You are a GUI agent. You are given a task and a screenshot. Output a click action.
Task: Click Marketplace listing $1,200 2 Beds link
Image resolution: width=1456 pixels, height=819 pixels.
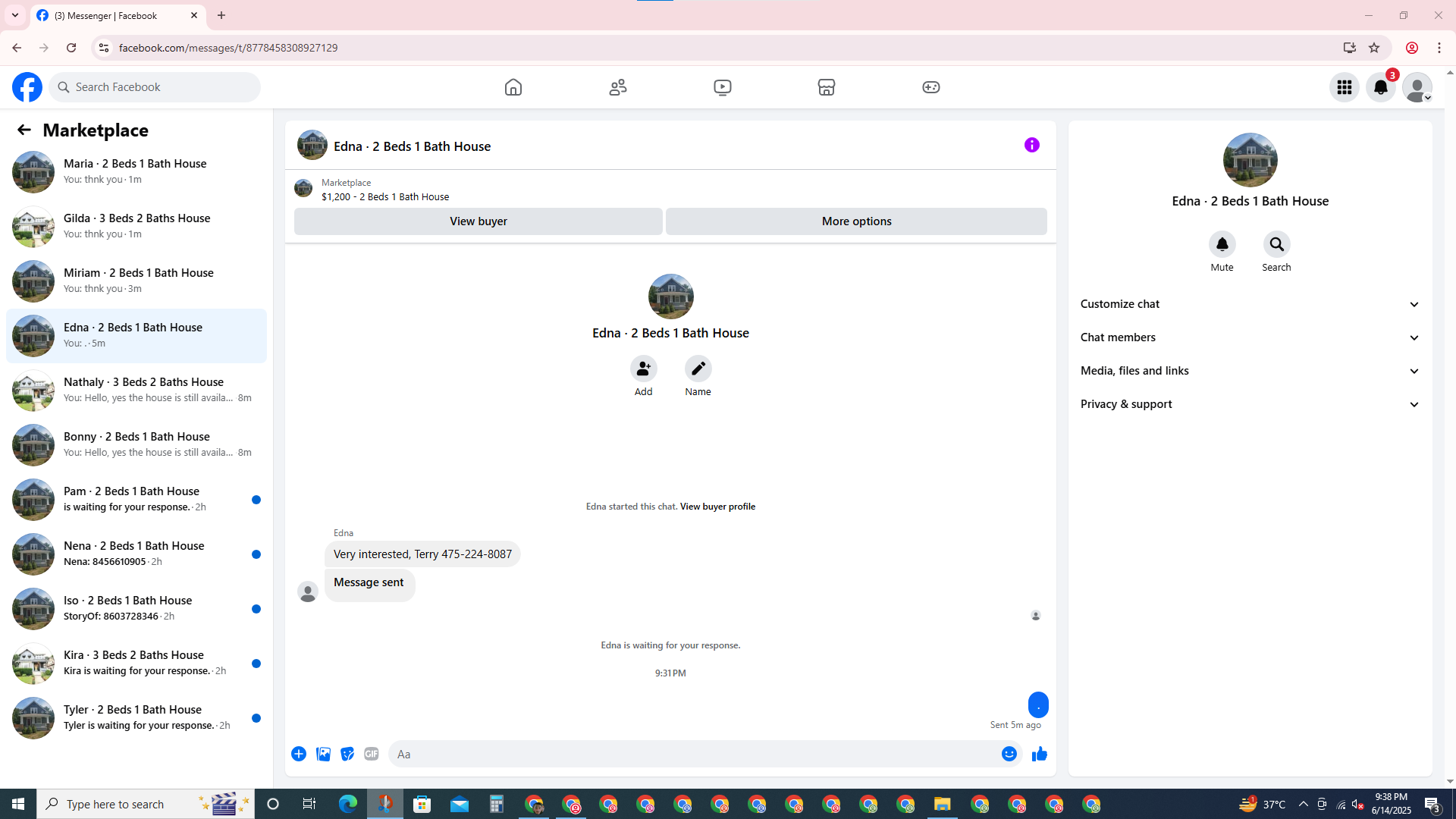tap(385, 197)
